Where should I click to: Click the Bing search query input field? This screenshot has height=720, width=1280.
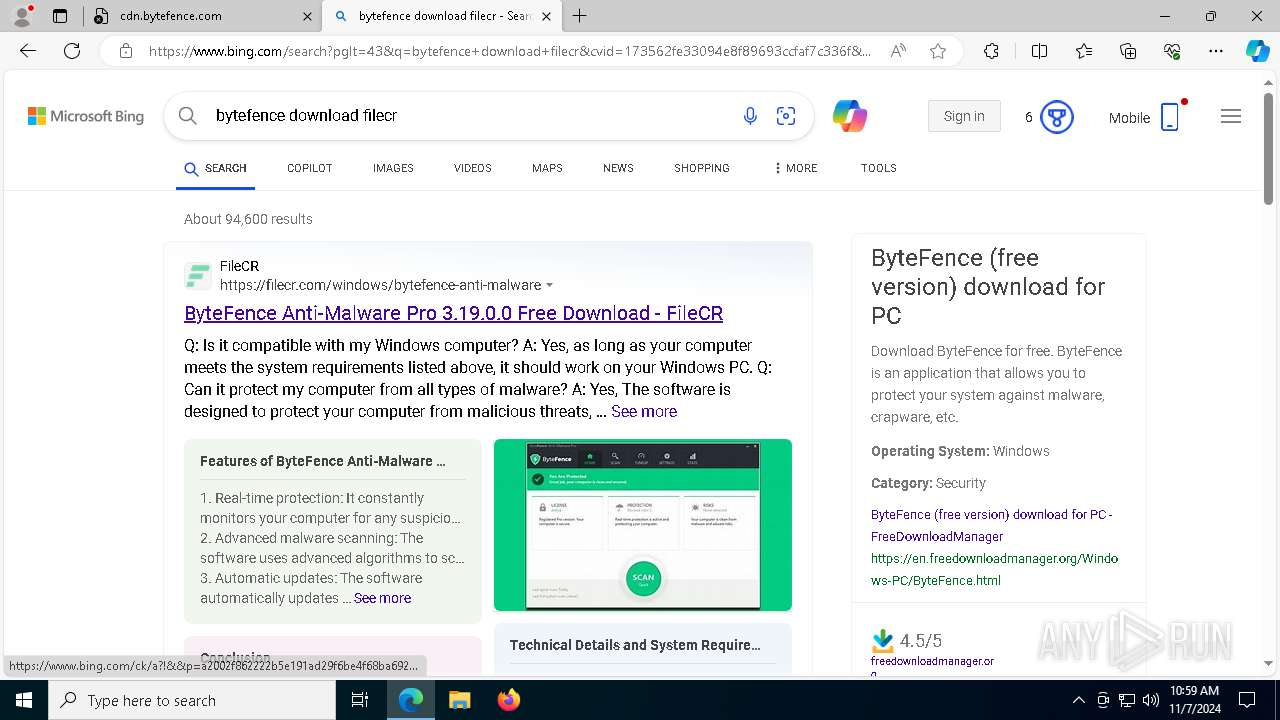(470, 116)
